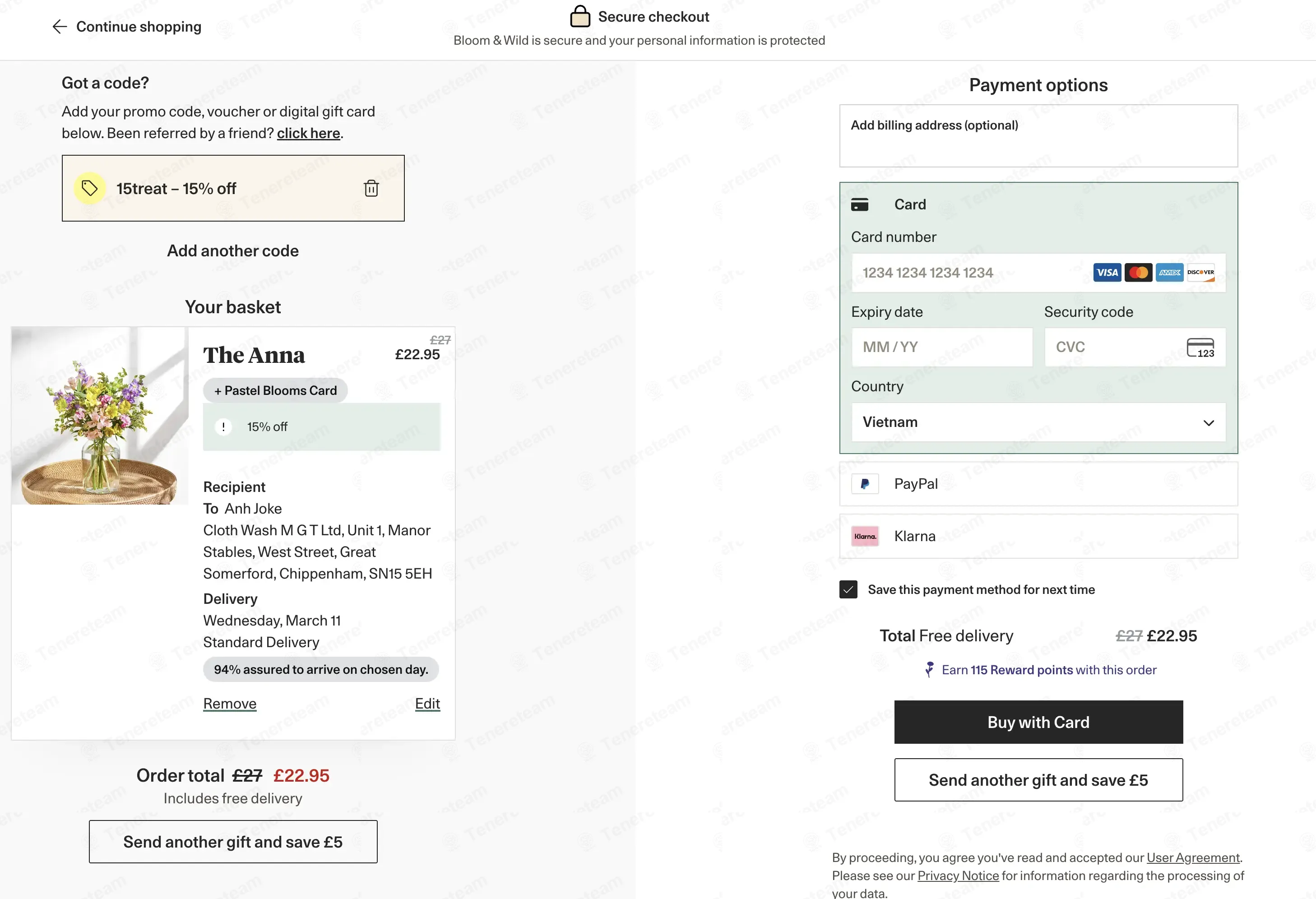This screenshot has height=899, width=1316.
Task: Click the 94% assured to arrive badge
Action: click(x=321, y=669)
